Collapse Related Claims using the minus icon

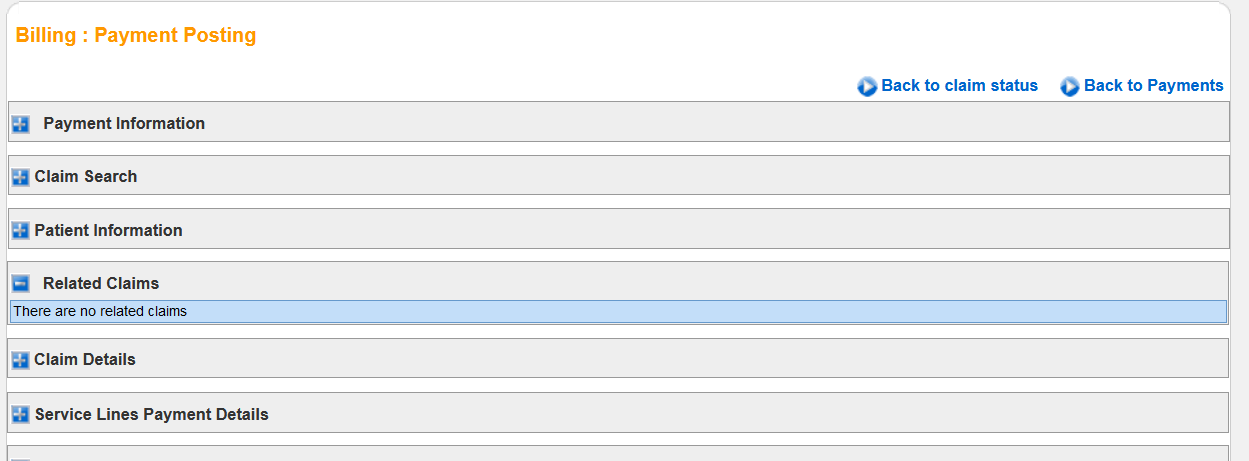pyautogui.click(x=20, y=284)
